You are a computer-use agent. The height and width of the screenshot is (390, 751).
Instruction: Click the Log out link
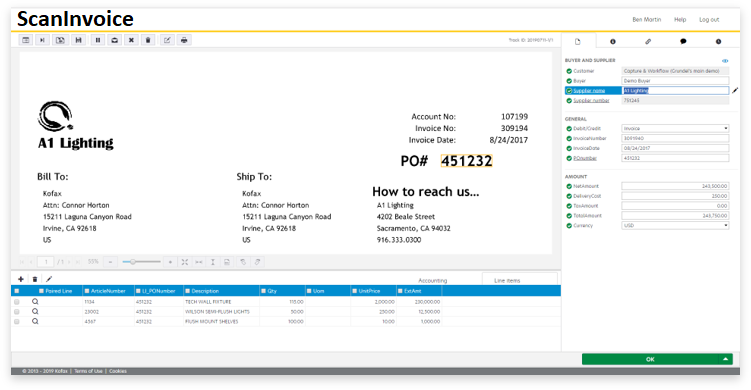(x=709, y=20)
